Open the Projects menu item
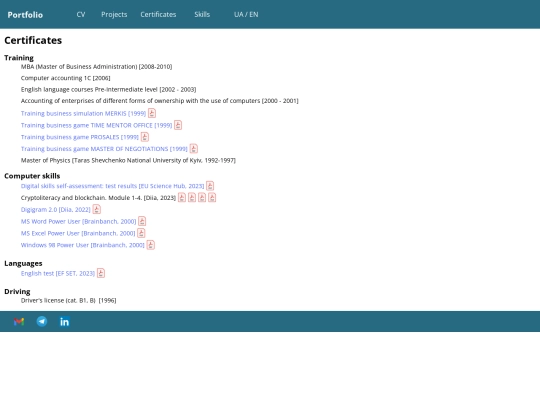Image resolution: width=540 pixels, height=405 pixels. (114, 14)
